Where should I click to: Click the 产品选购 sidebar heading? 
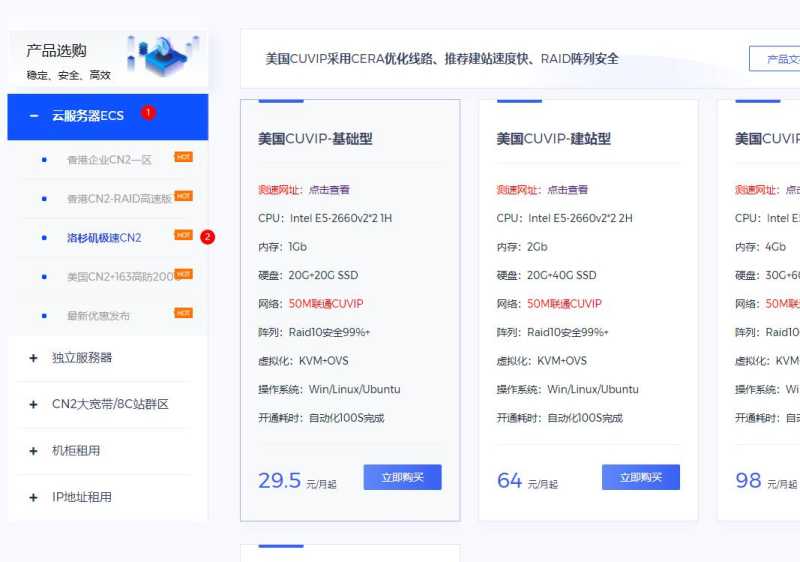pos(56,50)
